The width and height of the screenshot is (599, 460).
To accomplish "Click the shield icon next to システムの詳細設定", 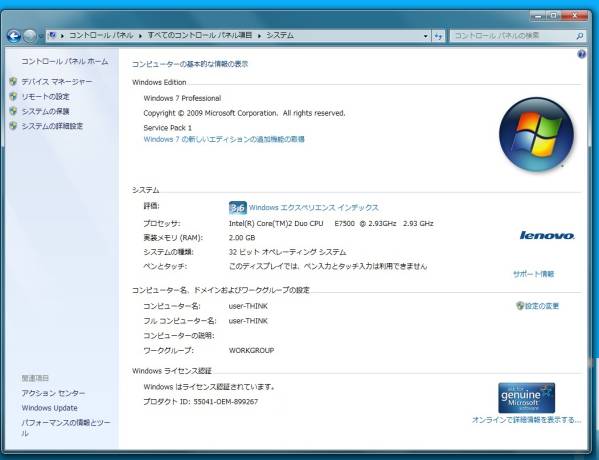I will [x=13, y=126].
